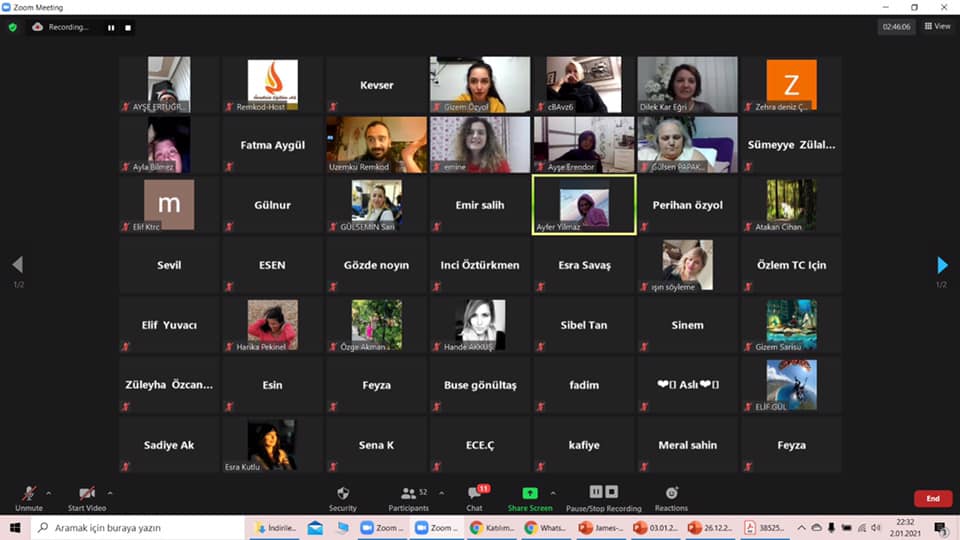Select Ayfer Yilmaz highlighted video tile
The width and height of the screenshot is (960, 540).
point(584,204)
